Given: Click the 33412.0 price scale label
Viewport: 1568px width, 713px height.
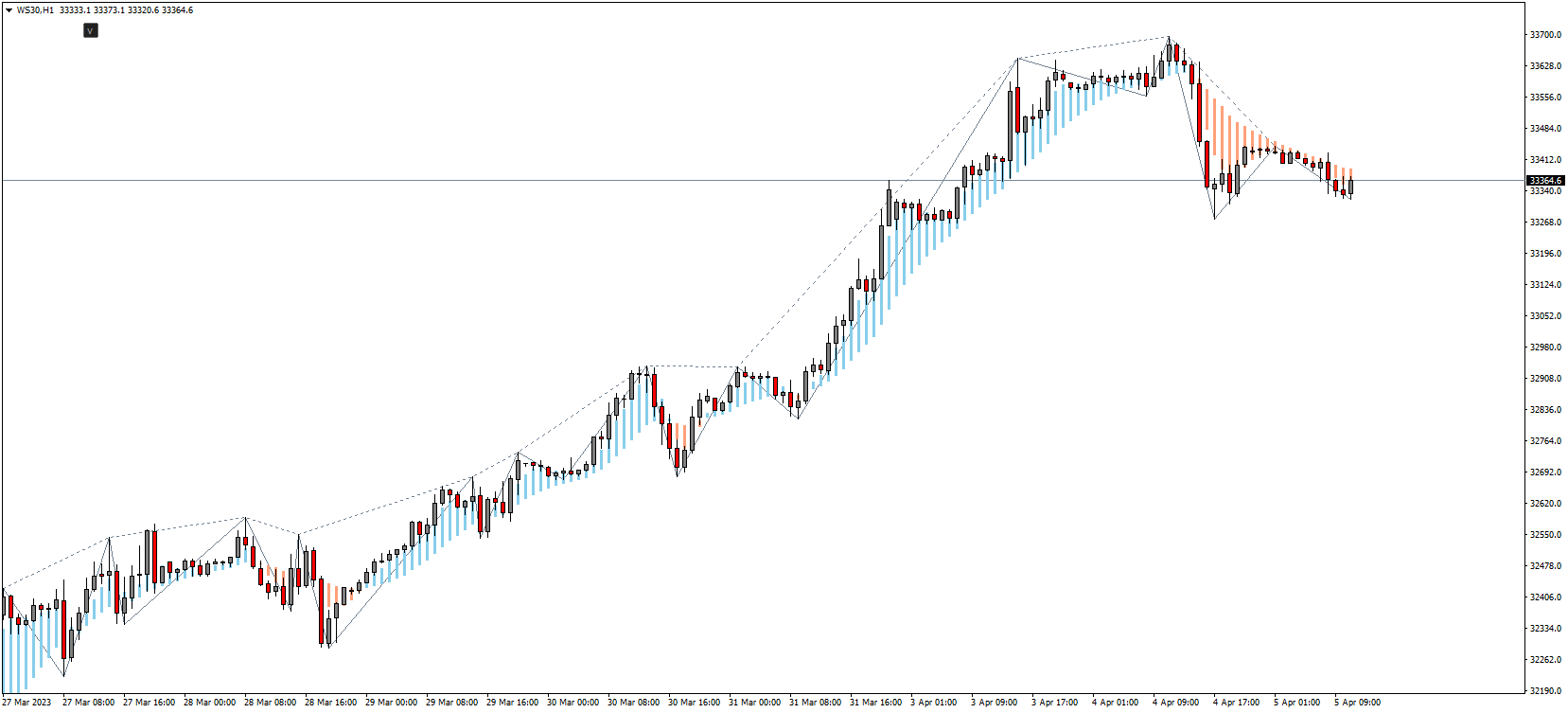Looking at the screenshot, I should tap(1545, 160).
